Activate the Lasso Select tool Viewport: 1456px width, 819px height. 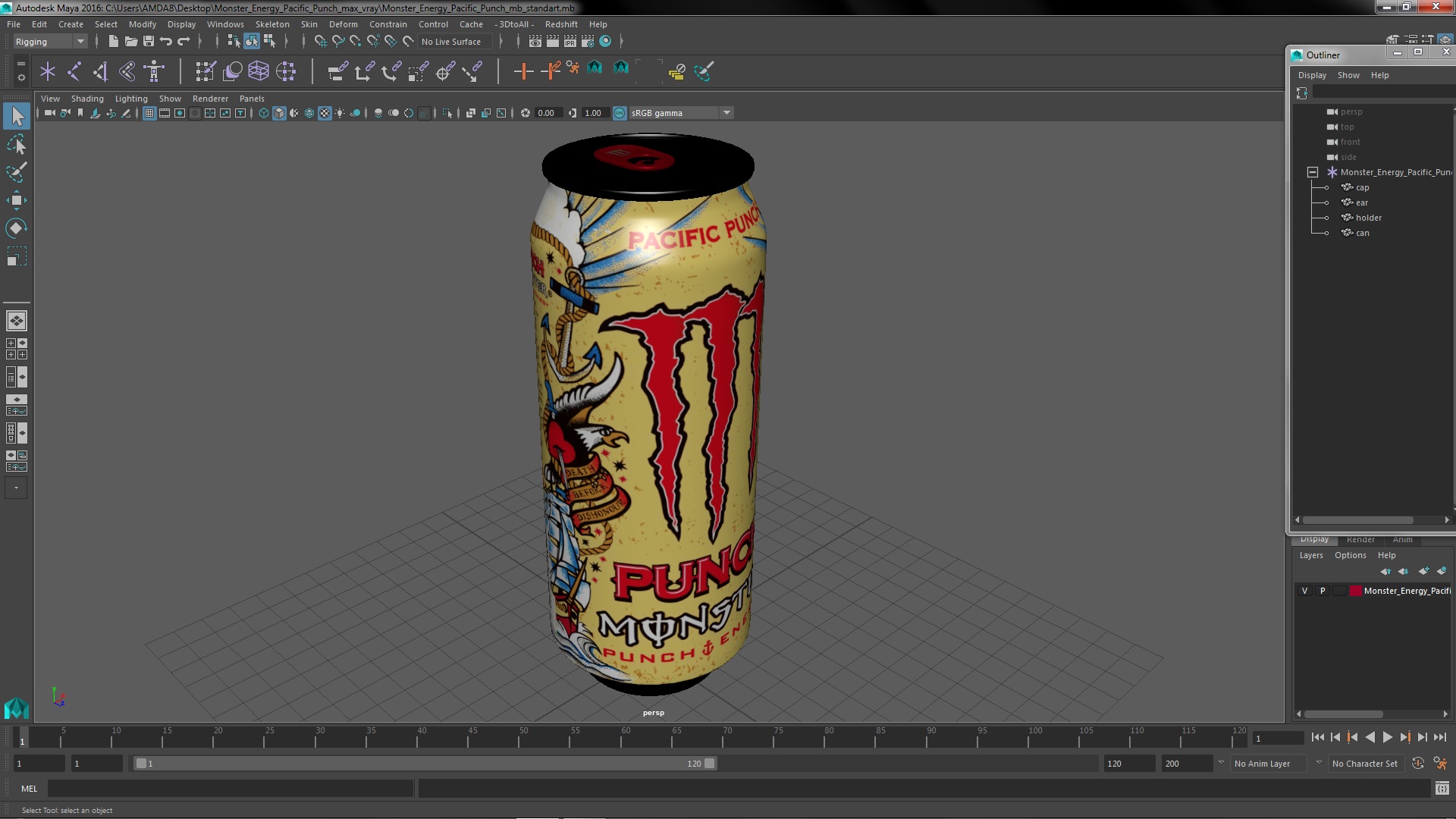pos(17,144)
